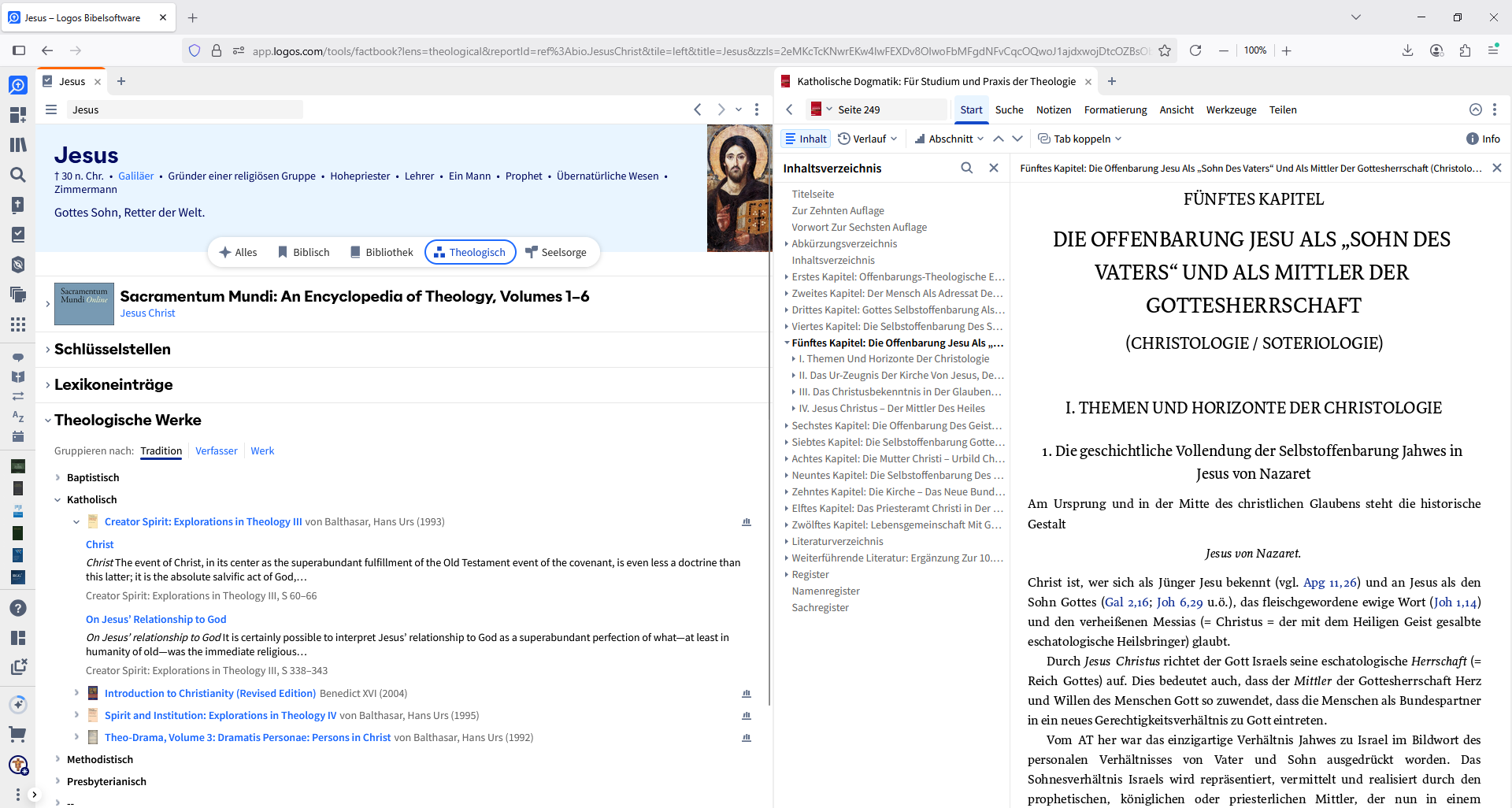Image resolution: width=1512 pixels, height=808 pixels.
Task: Group theological works by Werk
Action: pos(262,450)
